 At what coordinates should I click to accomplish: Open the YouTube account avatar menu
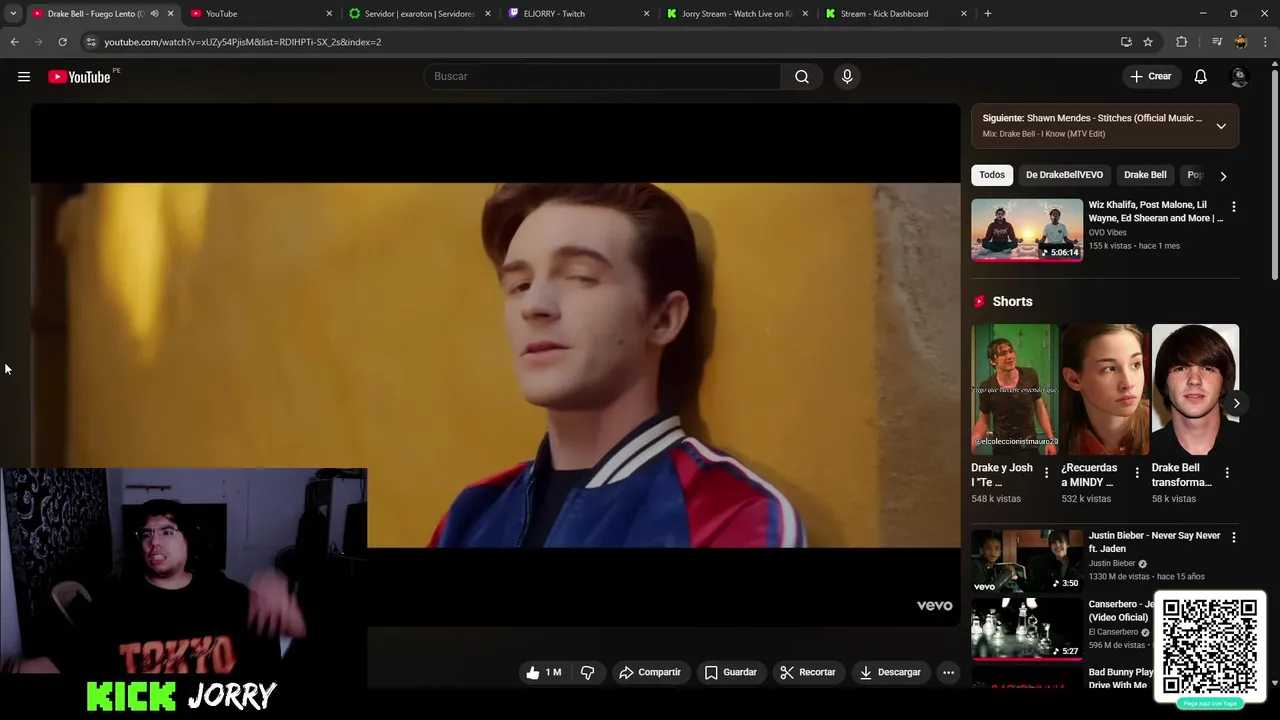(x=1239, y=76)
